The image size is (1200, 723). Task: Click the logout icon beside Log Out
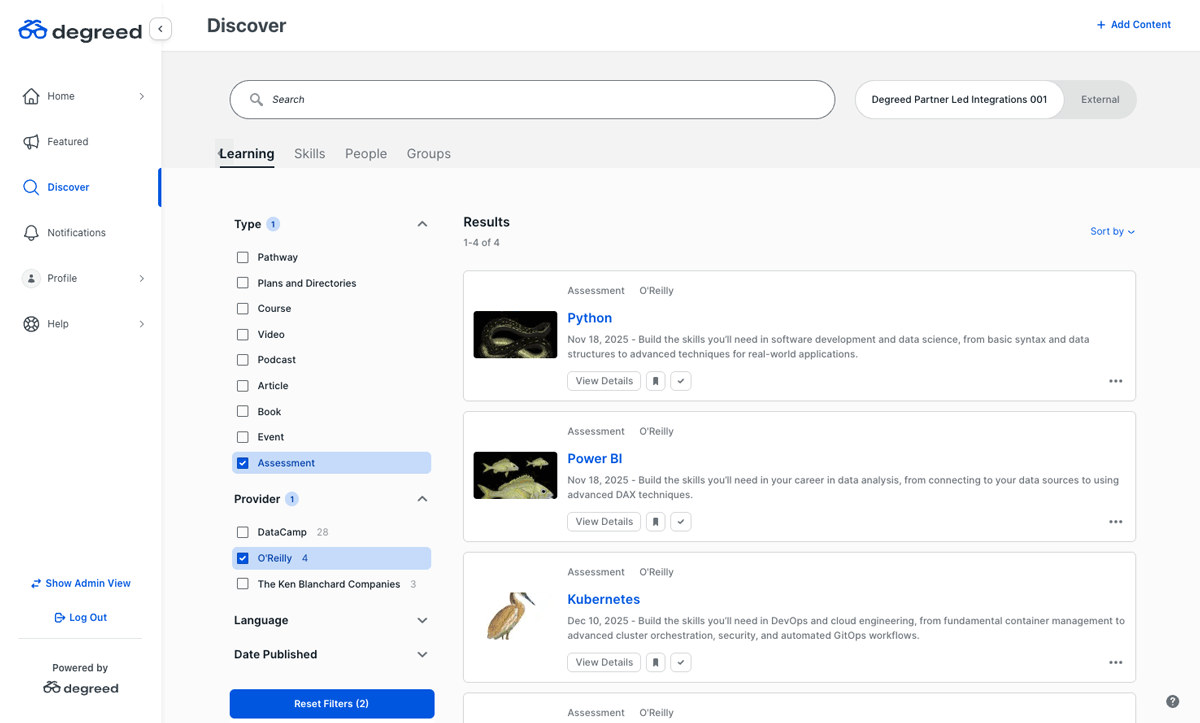pyautogui.click(x=59, y=618)
